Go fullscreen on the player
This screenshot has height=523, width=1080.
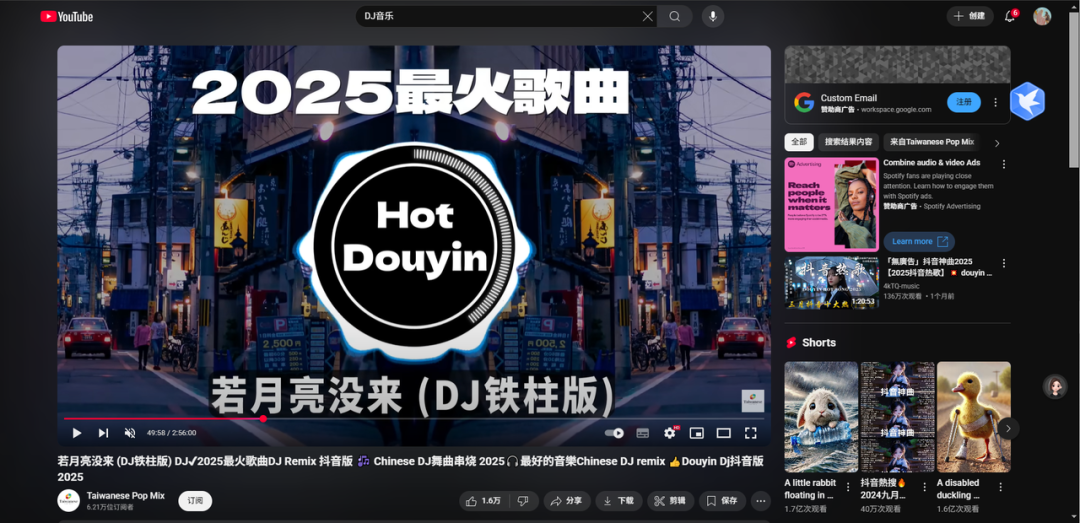(751, 433)
